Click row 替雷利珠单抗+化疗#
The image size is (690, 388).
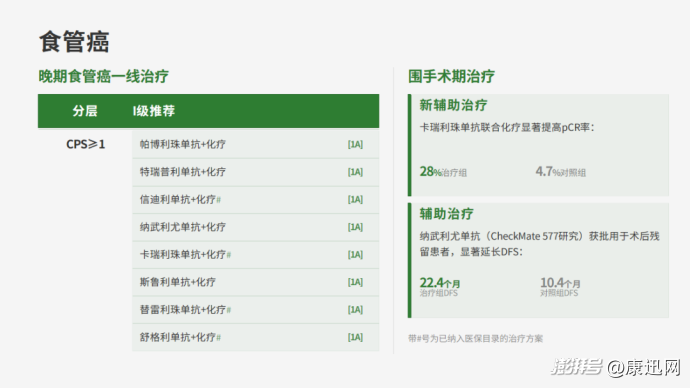click(255, 310)
